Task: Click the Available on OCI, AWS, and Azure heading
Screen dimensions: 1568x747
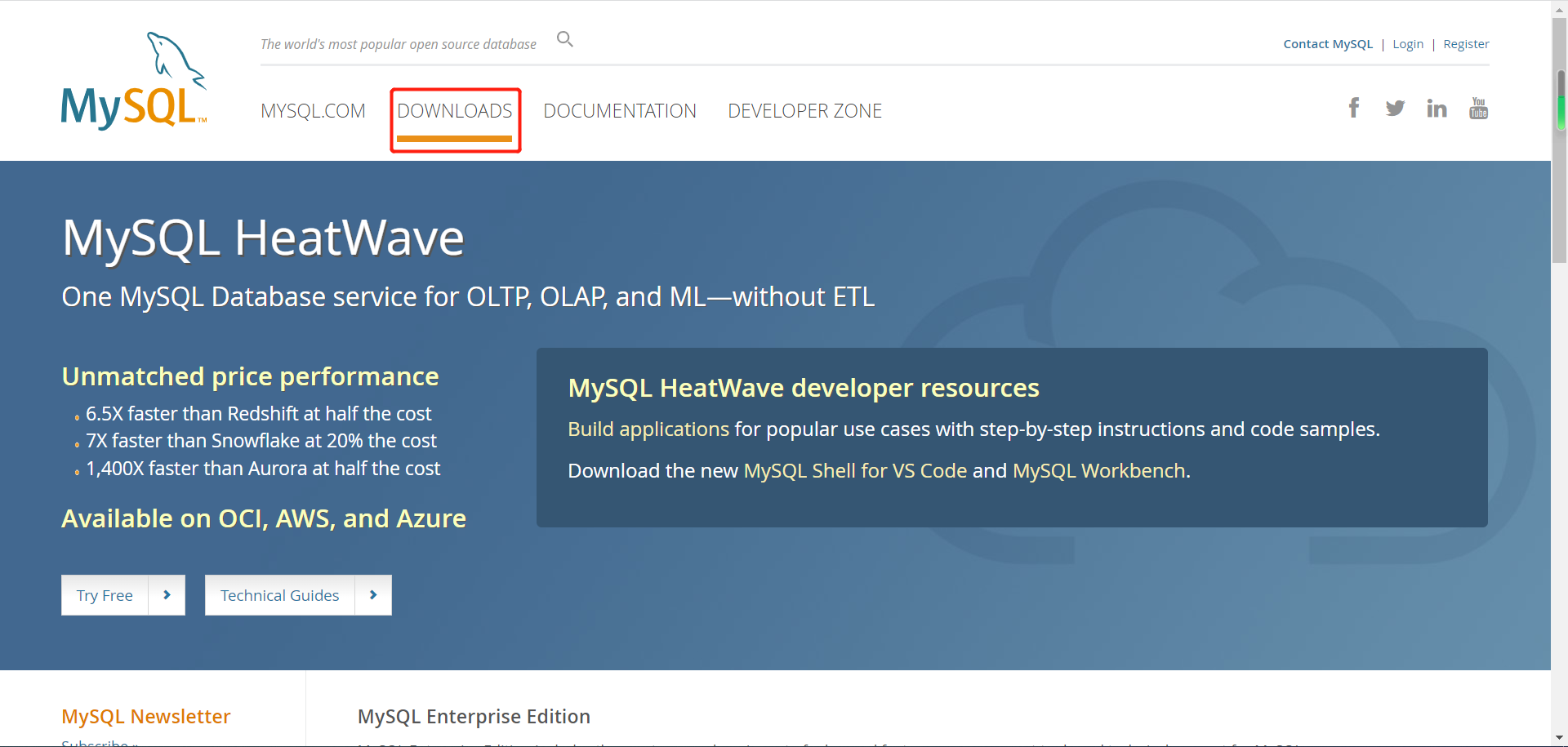Action: 264,518
